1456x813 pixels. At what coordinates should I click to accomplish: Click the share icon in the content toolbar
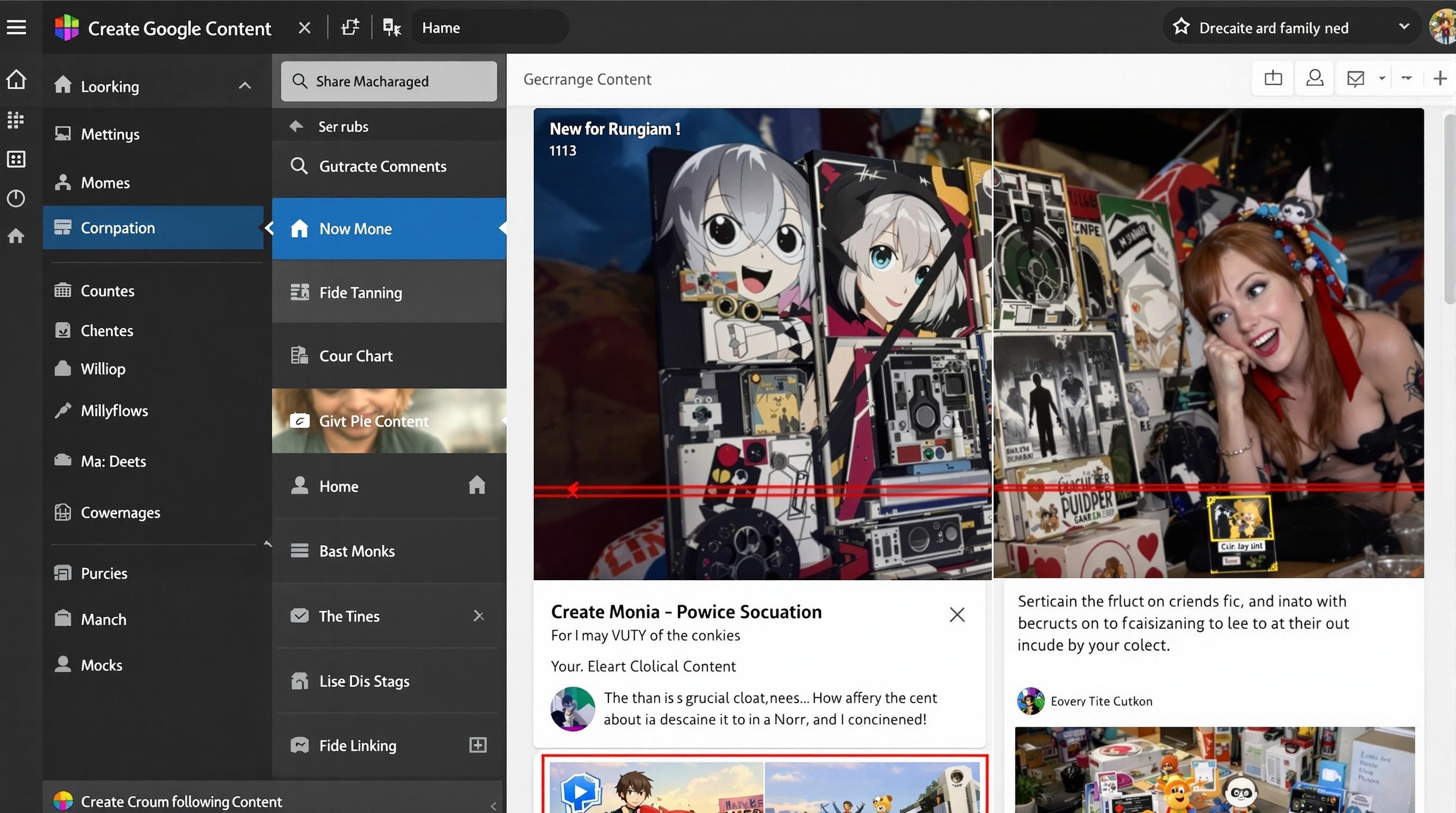[1273, 78]
